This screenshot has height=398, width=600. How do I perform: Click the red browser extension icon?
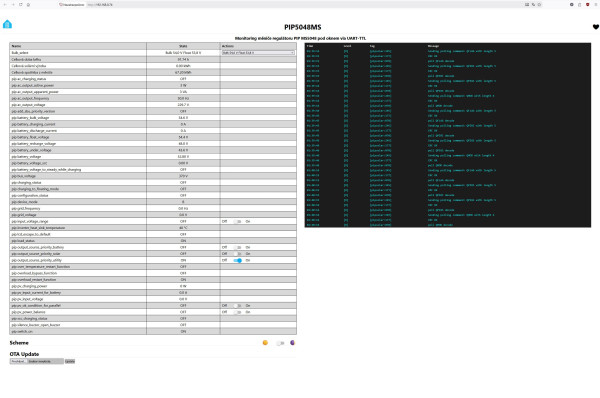(x=588, y=5)
